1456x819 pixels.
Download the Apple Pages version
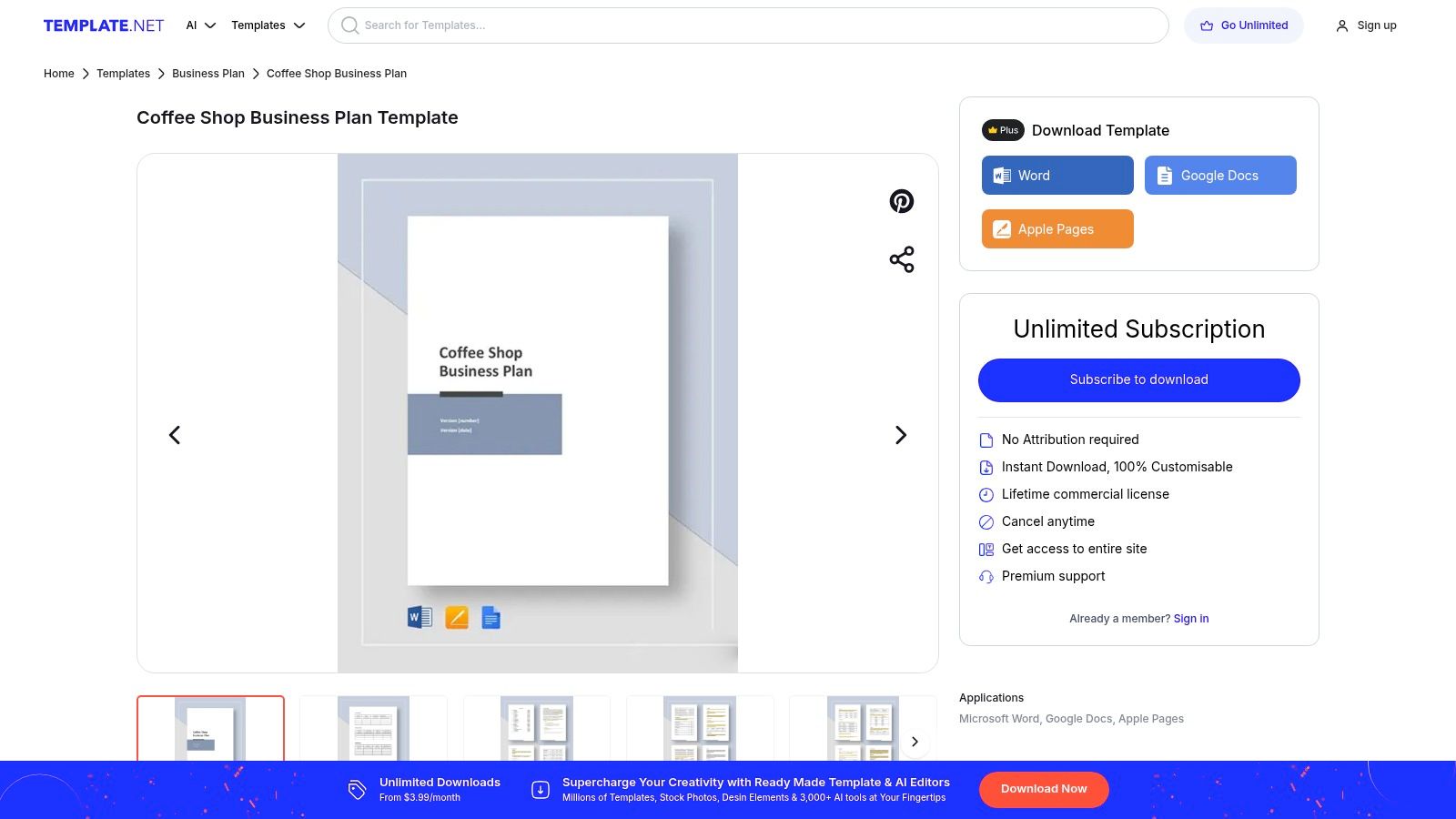1057,228
